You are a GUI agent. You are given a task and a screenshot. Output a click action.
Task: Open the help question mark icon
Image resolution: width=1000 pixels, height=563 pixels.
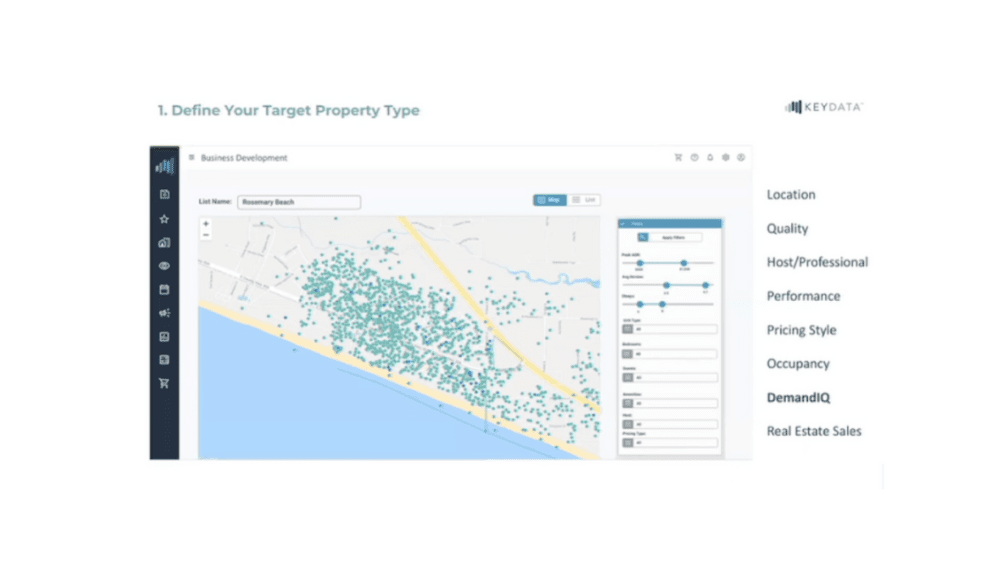(694, 157)
